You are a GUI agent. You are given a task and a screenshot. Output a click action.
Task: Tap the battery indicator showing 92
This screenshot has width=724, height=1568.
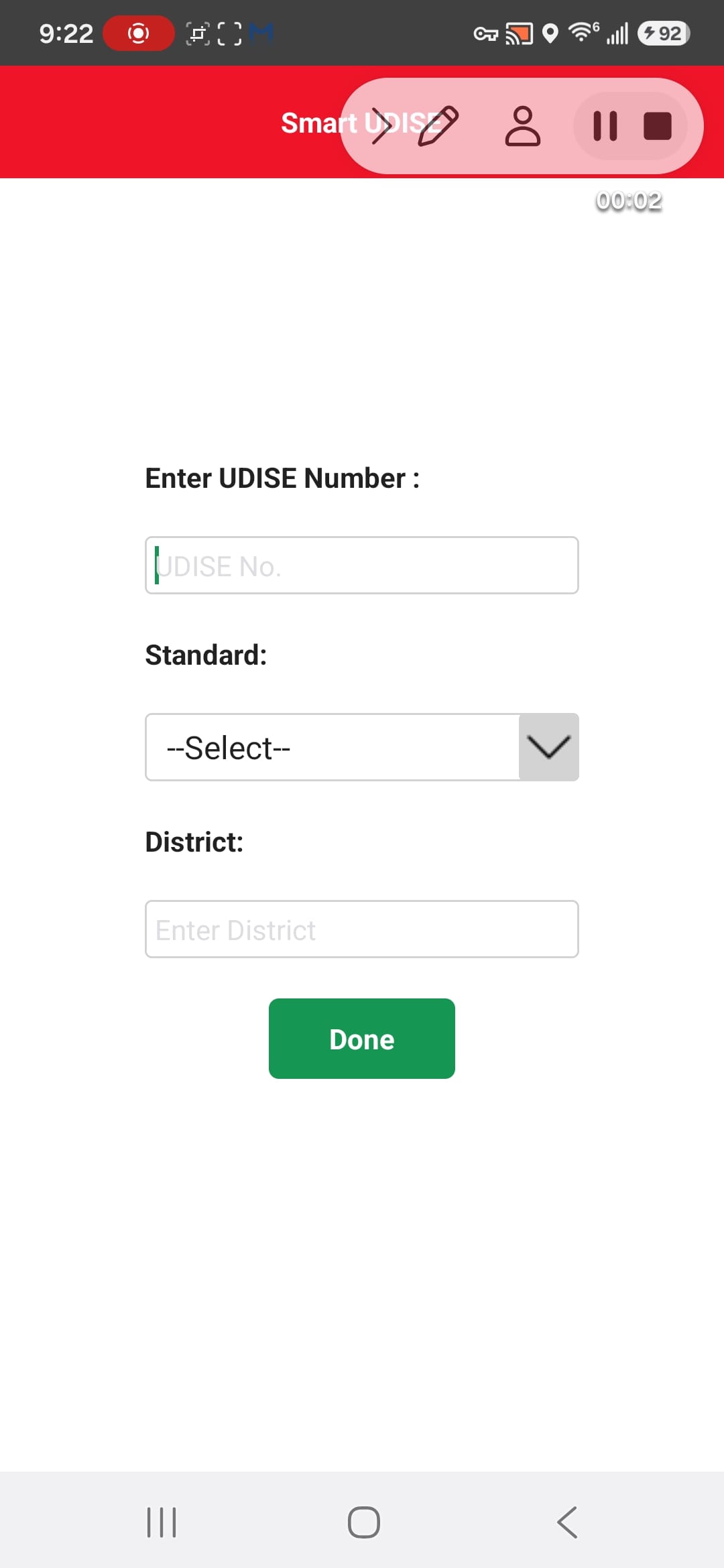click(x=664, y=33)
